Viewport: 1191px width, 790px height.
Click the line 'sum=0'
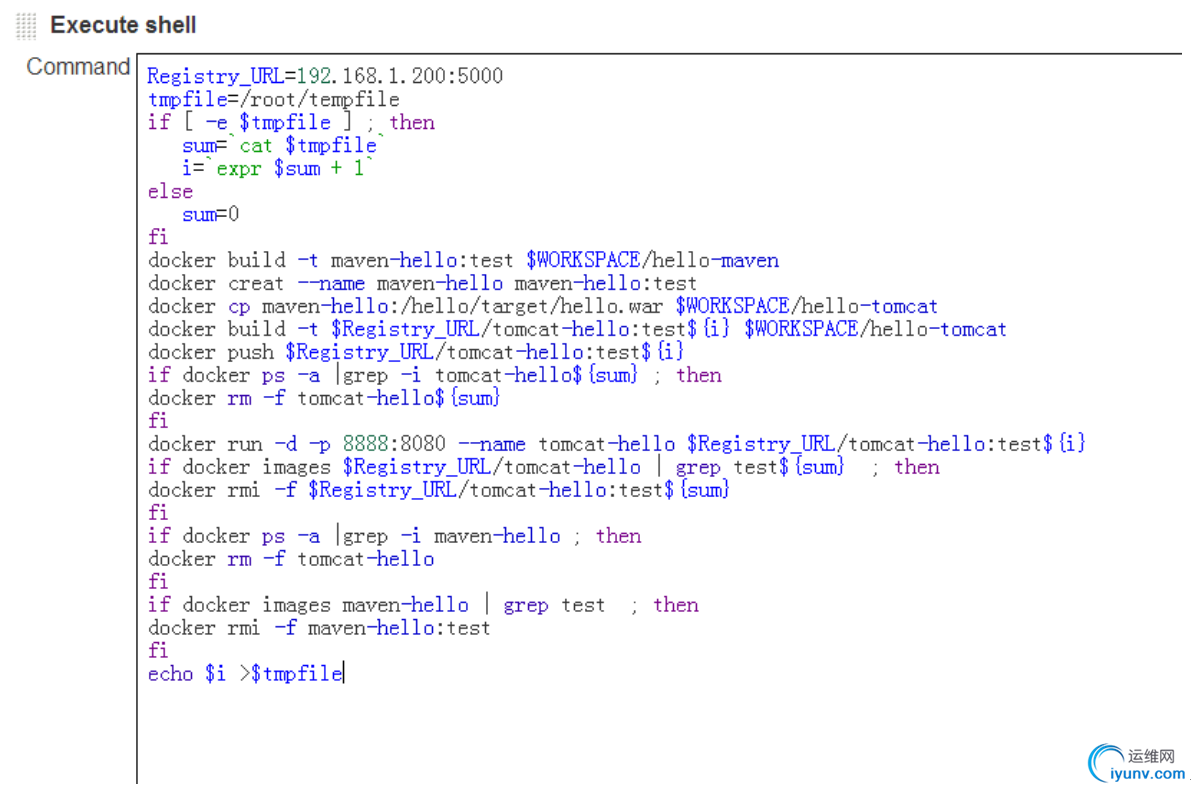pyautogui.click(x=210, y=214)
